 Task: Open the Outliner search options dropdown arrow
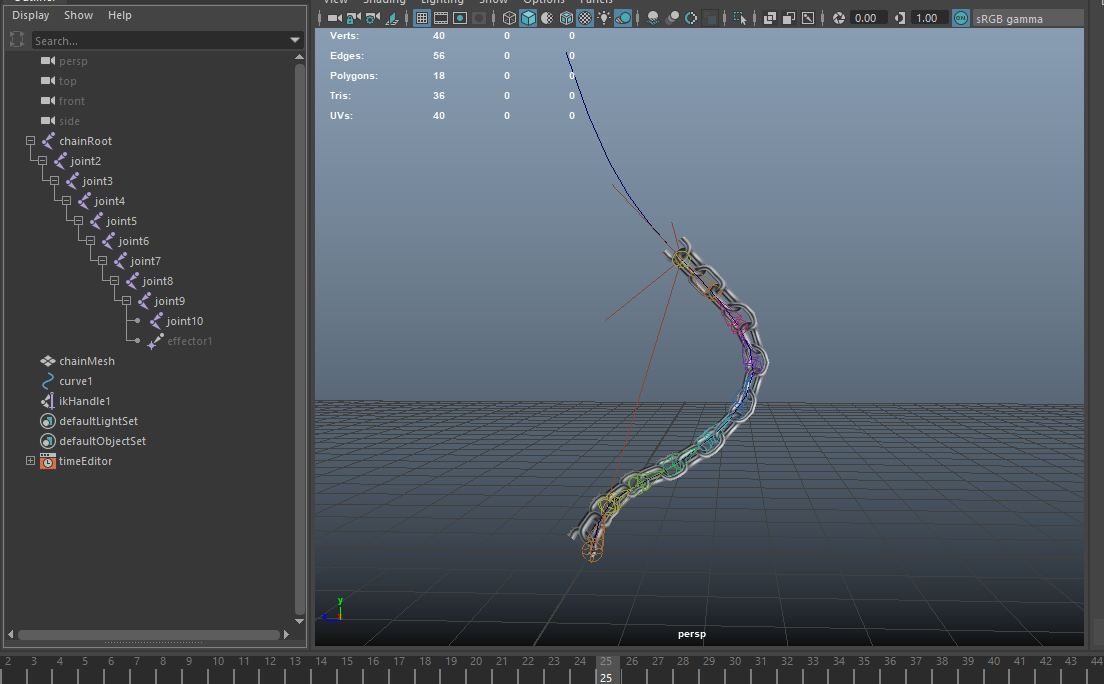[x=295, y=41]
